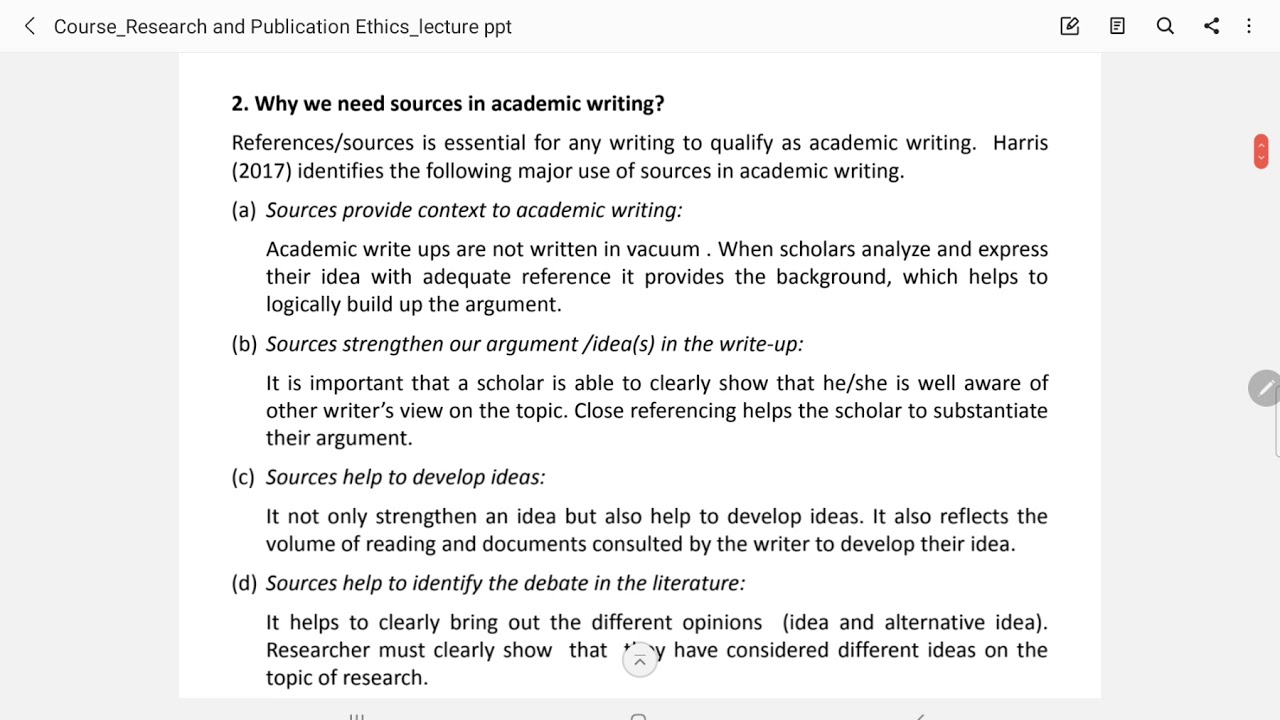The image size is (1280, 720).
Task: Tap the subheading 'Sources provide context to academic writing'
Action: click(474, 210)
